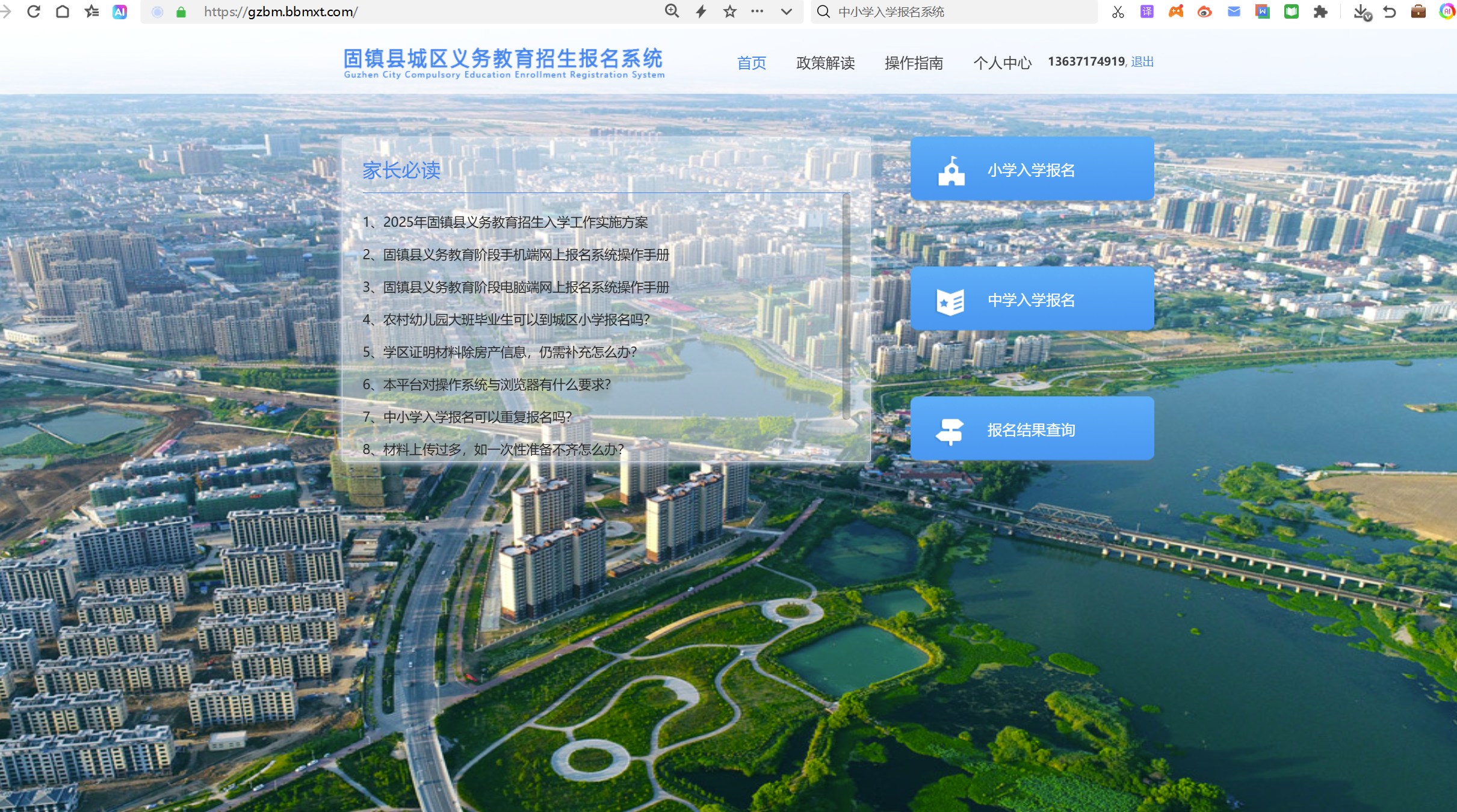Open the downloads icon in toolbar
Image resolution: width=1457 pixels, height=812 pixels.
[x=1362, y=12]
